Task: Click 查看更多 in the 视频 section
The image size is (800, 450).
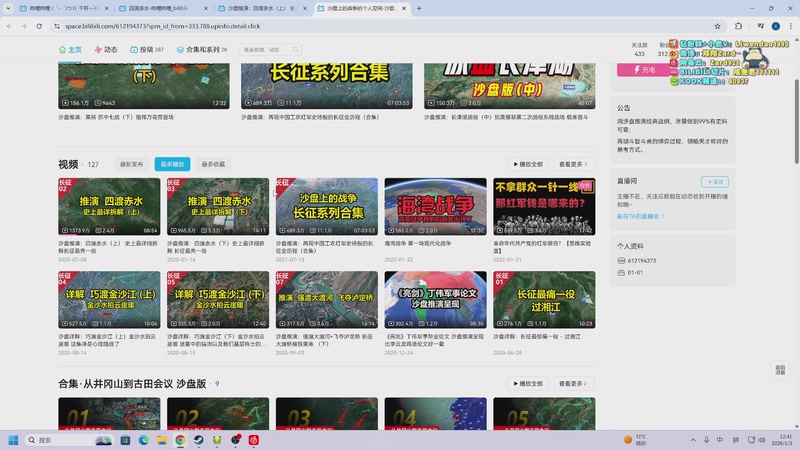Action: click(573, 164)
